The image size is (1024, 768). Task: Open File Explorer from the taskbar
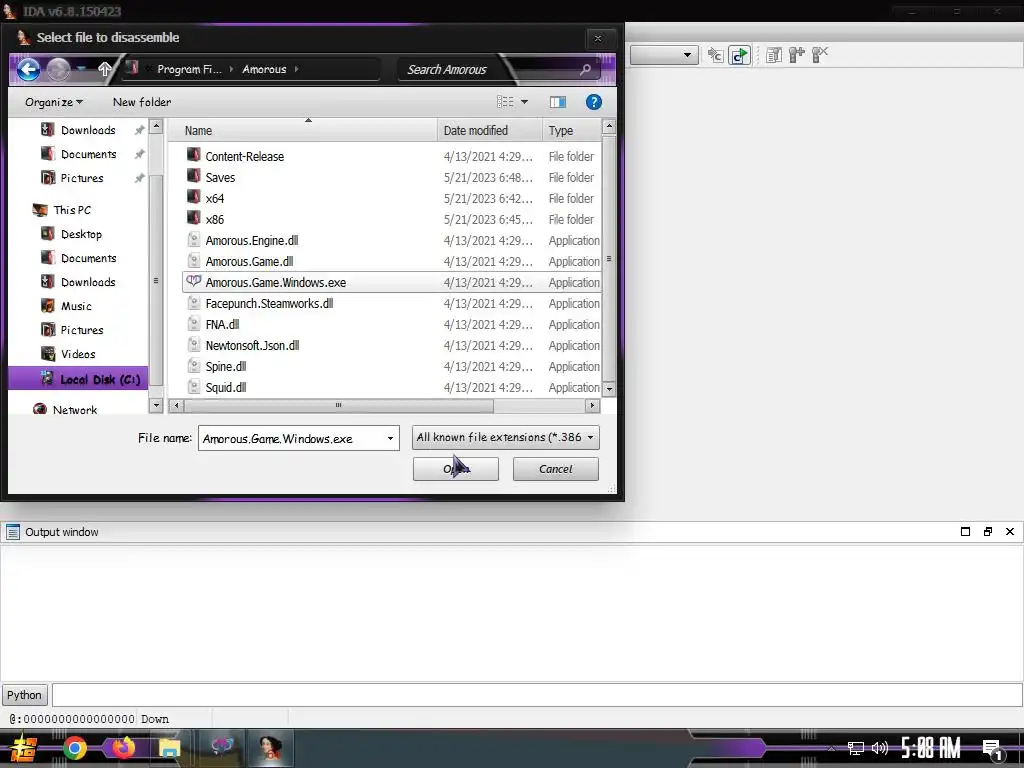(169, 748)
